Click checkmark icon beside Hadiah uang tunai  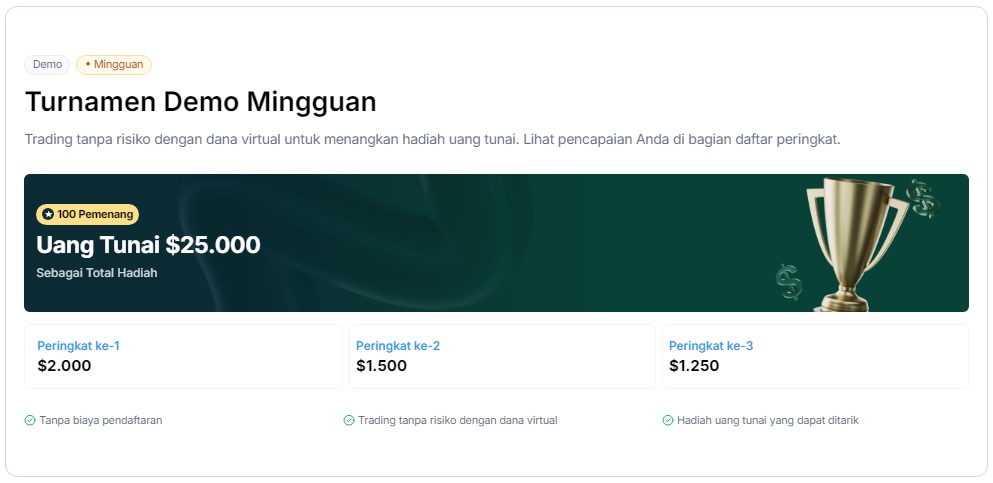click(668, 421)
